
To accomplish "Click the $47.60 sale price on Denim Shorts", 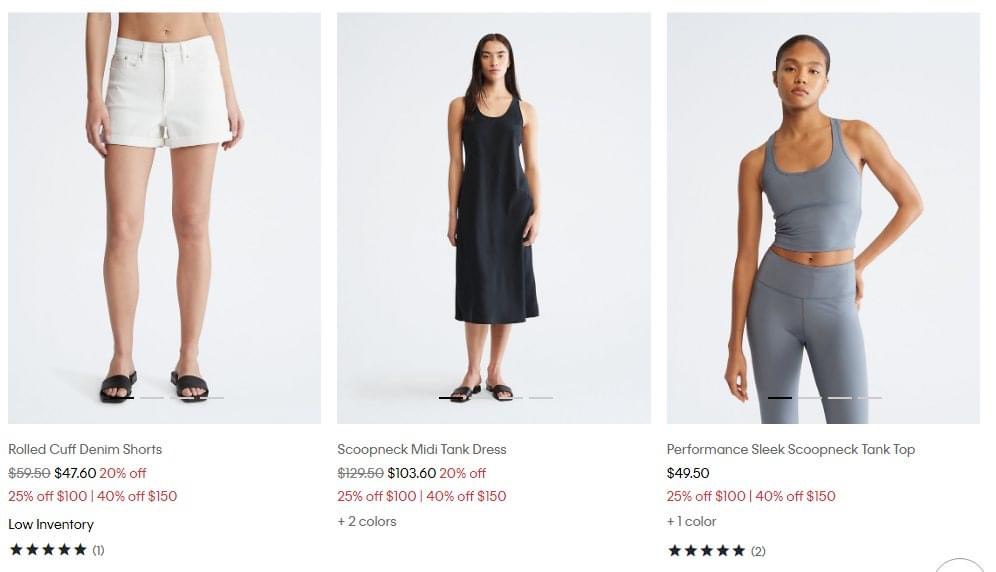I will (x=75, y=473).
